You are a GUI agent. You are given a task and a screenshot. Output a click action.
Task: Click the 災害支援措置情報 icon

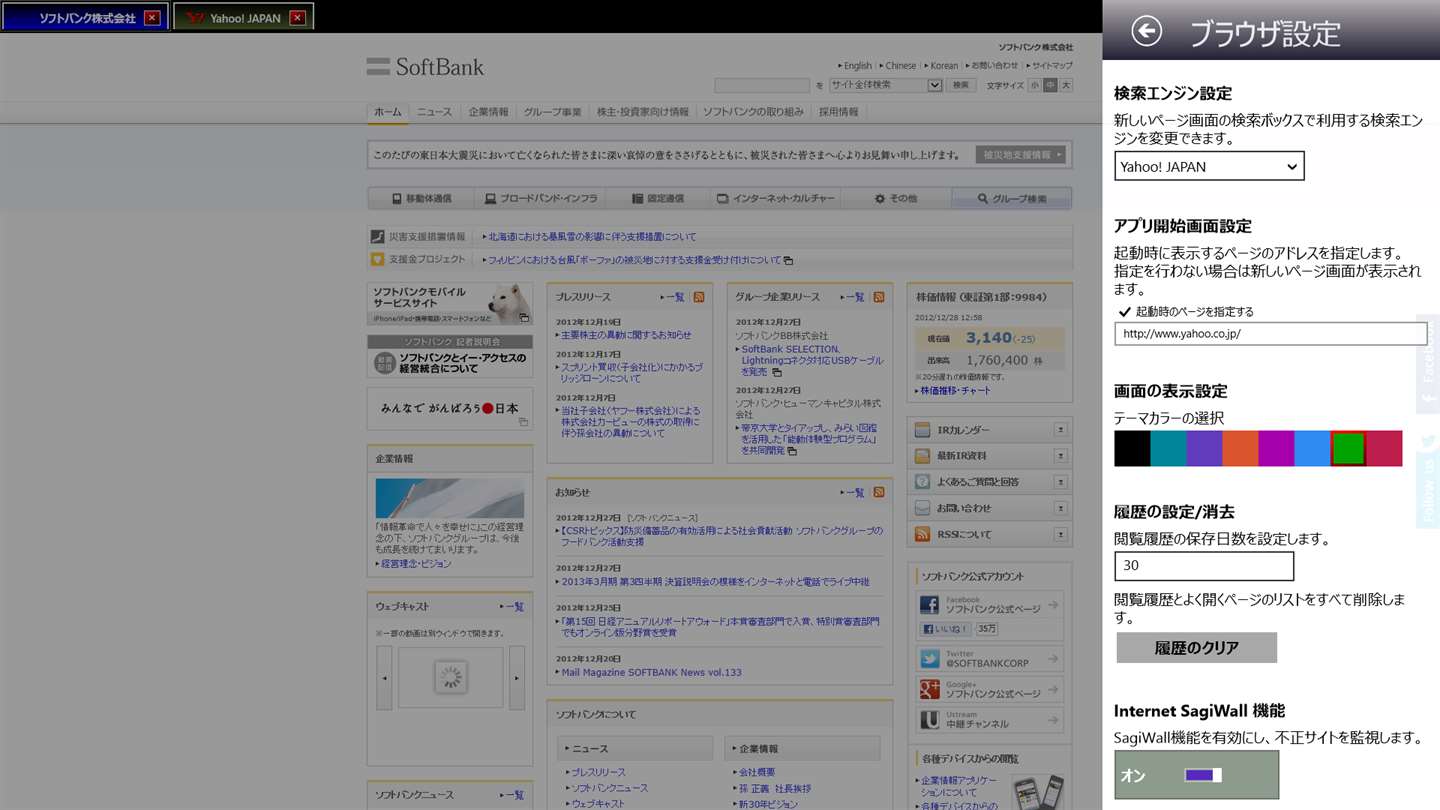377,237
